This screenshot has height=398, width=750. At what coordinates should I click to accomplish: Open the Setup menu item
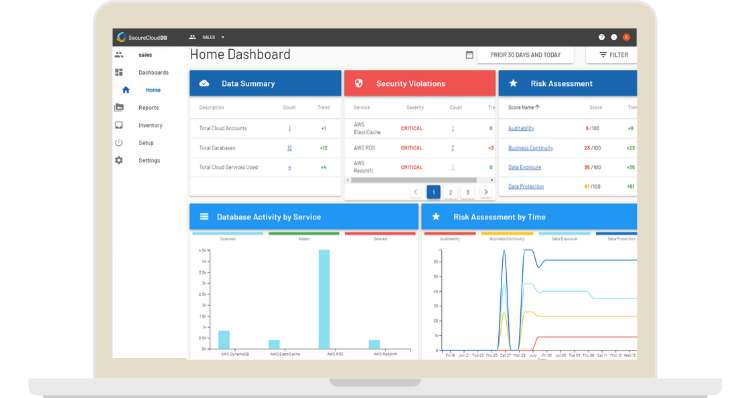146,143
